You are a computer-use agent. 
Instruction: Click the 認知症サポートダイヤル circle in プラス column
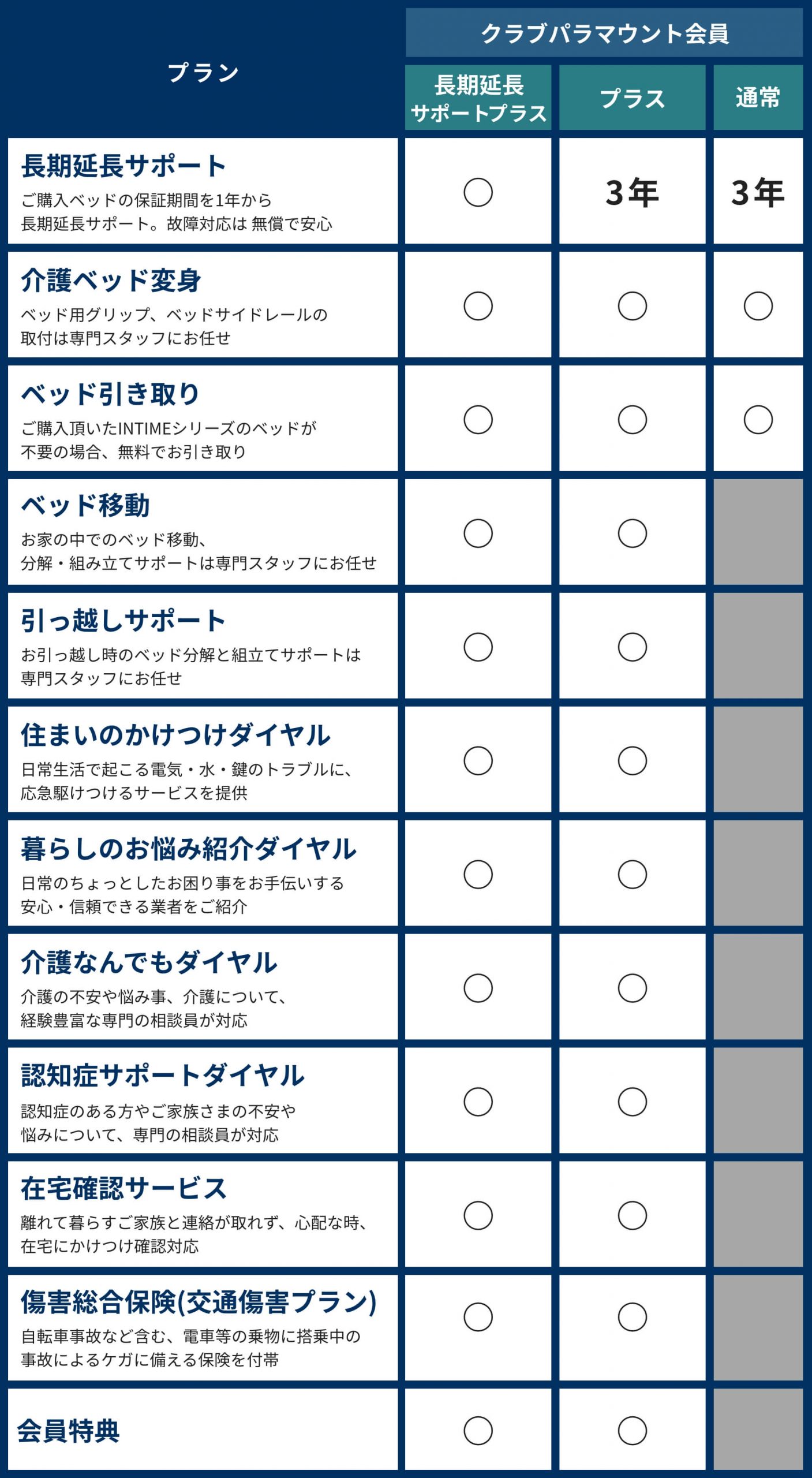point(632,1102)
